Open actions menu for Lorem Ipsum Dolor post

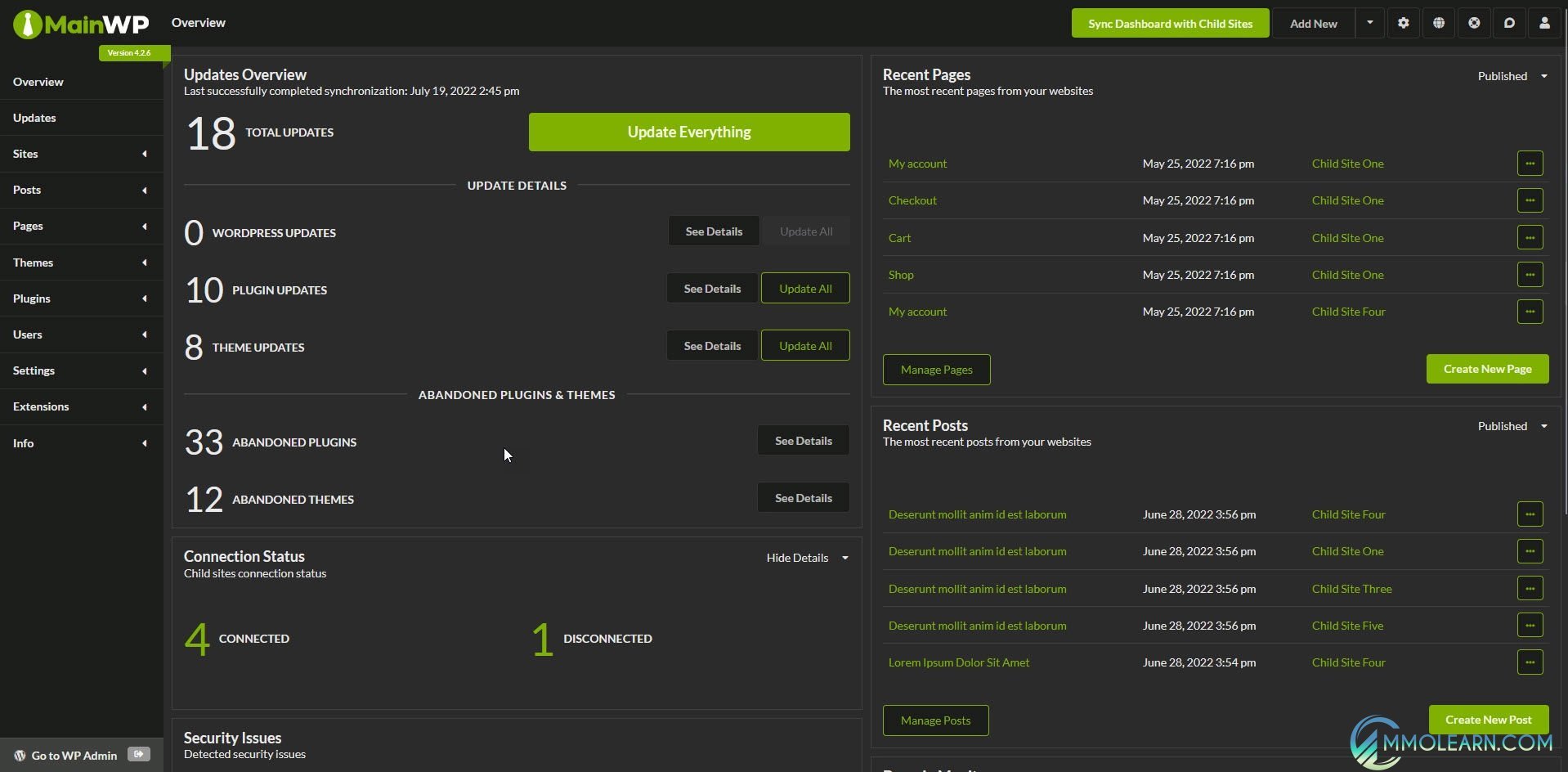1530,662
